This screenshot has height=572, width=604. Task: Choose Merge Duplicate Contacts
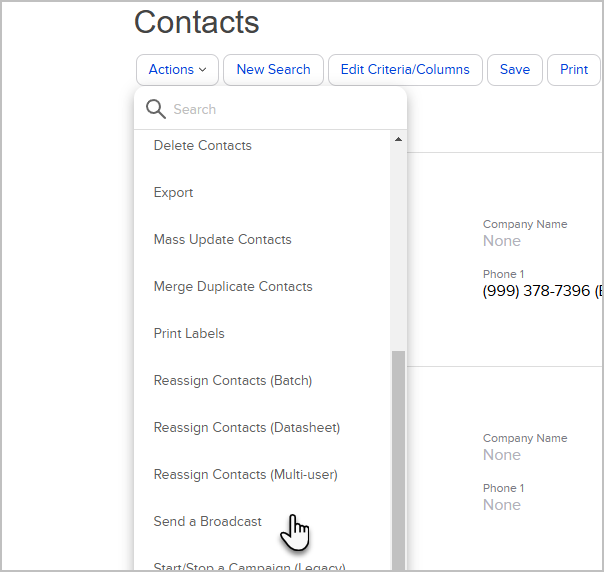point(233,287)
